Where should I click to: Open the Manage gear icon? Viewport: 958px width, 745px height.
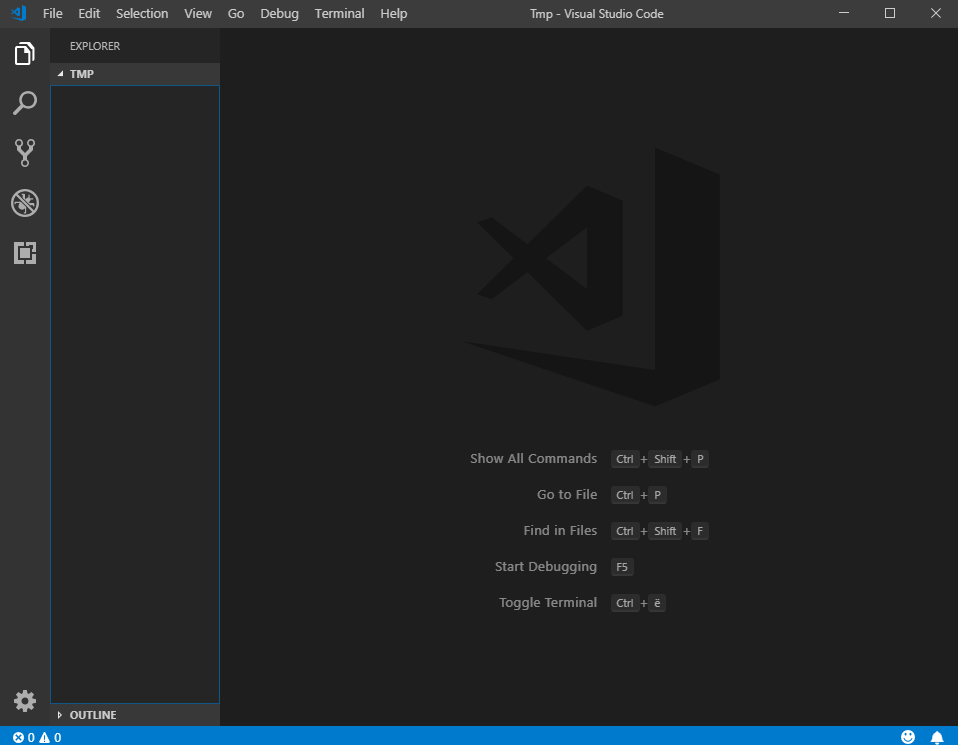[x=24, y=701]
